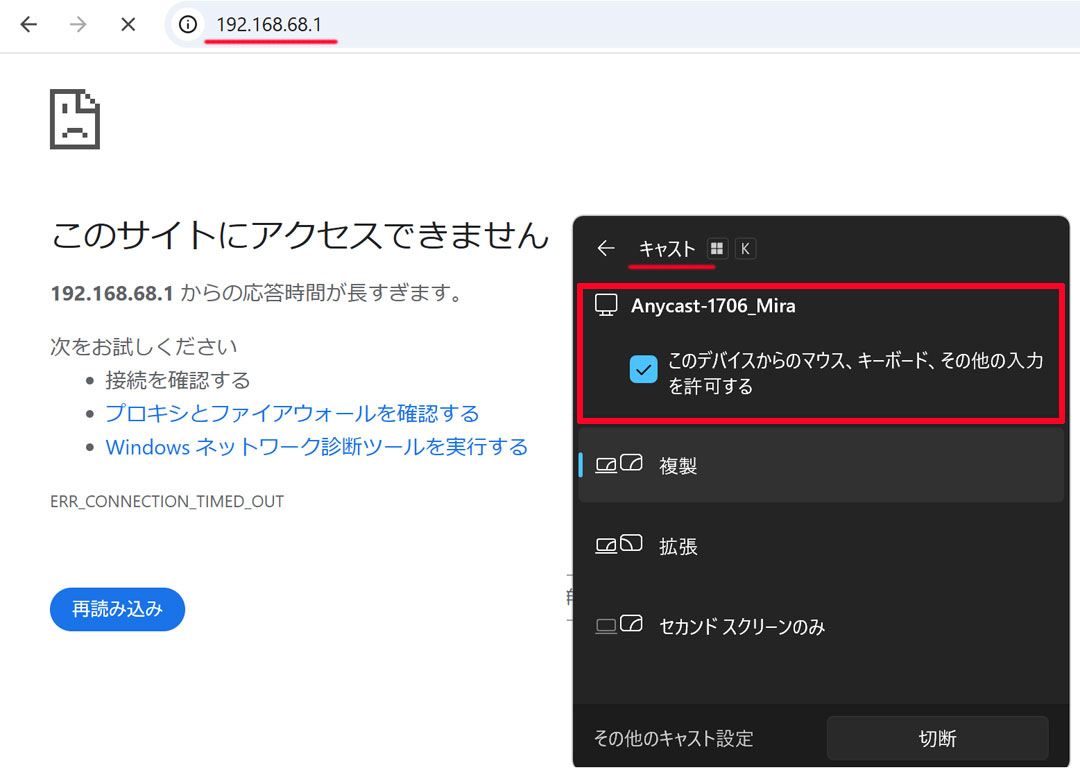
Task: Click the monitor icon beside Anycast-1706_Mira
Action: (606, 306)
